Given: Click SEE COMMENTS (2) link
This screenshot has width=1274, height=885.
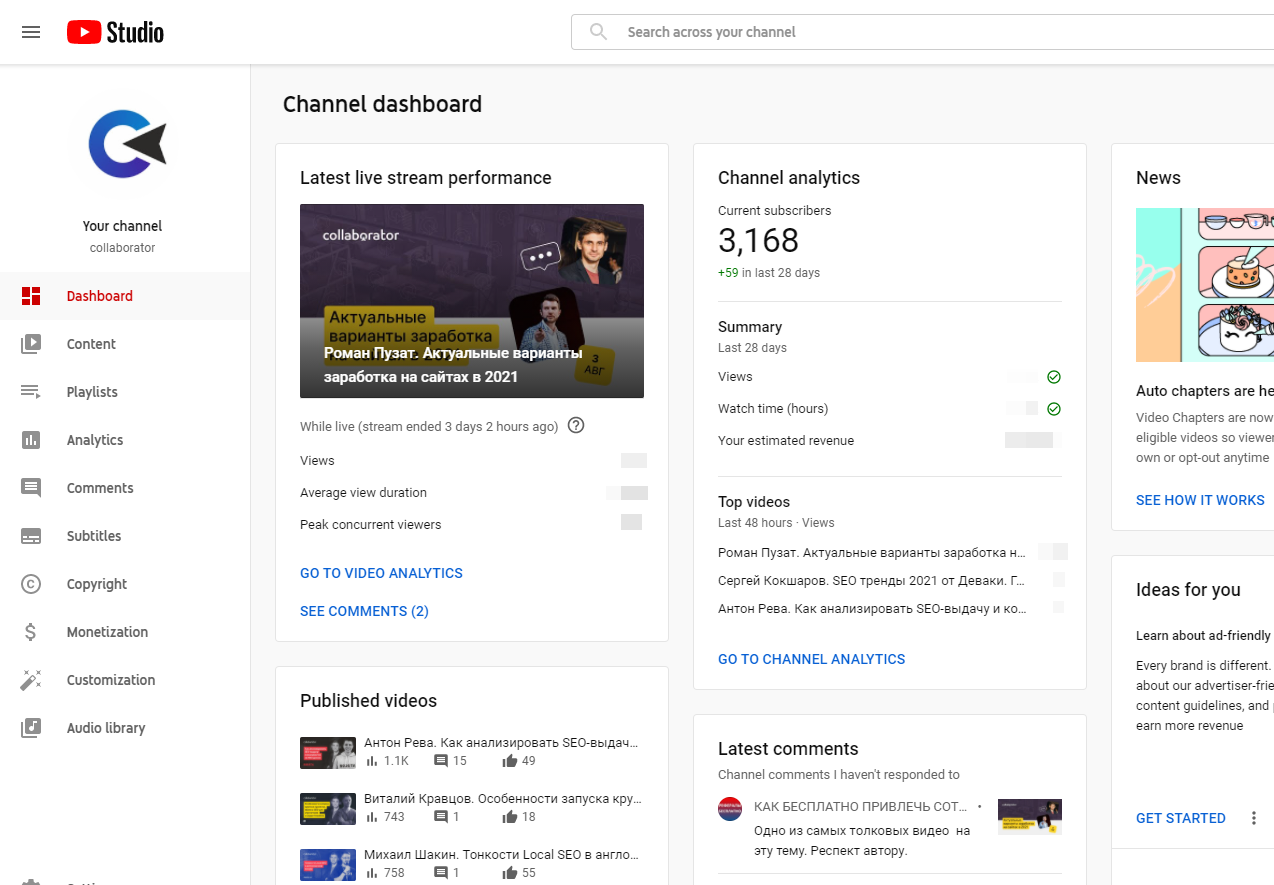Looking at the screenshot, I should click(364, 610).
